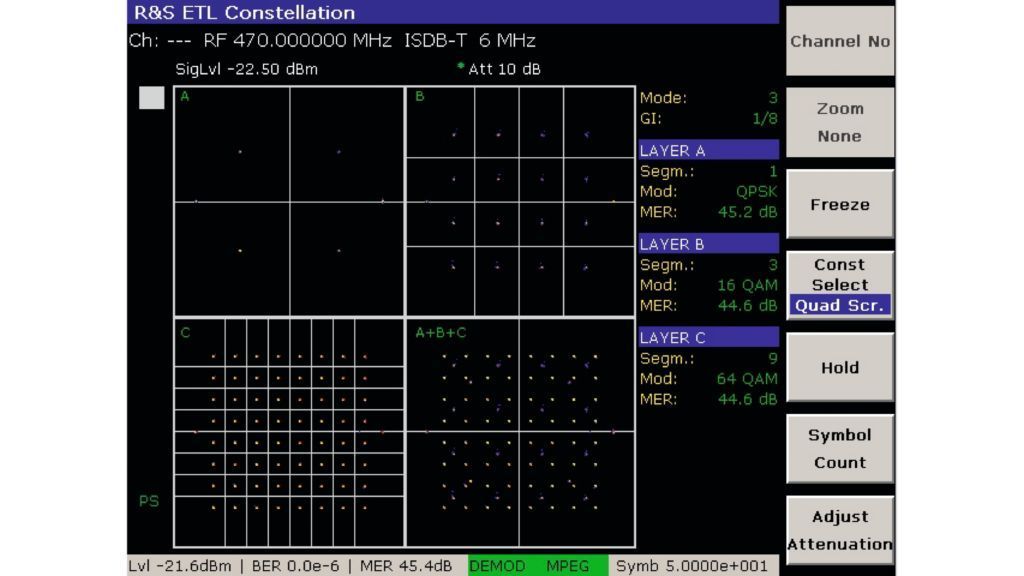Click the Adjust Attenuation softkey
This screenshot has width=1024, height=576.
839,530
